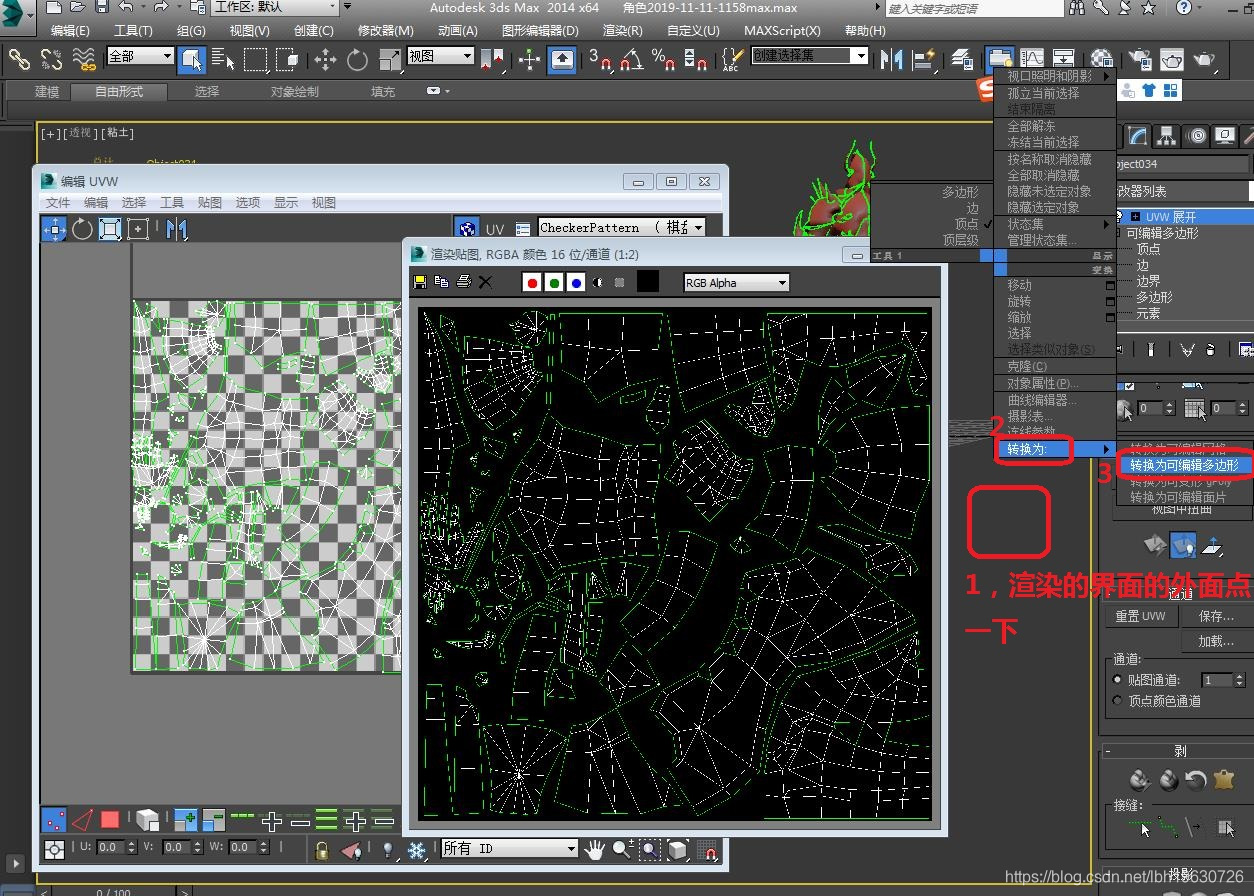Select the 顶点颜色通道 radio button
Viewport: 1254px width, 896px height.
[x=1118, y=701]
